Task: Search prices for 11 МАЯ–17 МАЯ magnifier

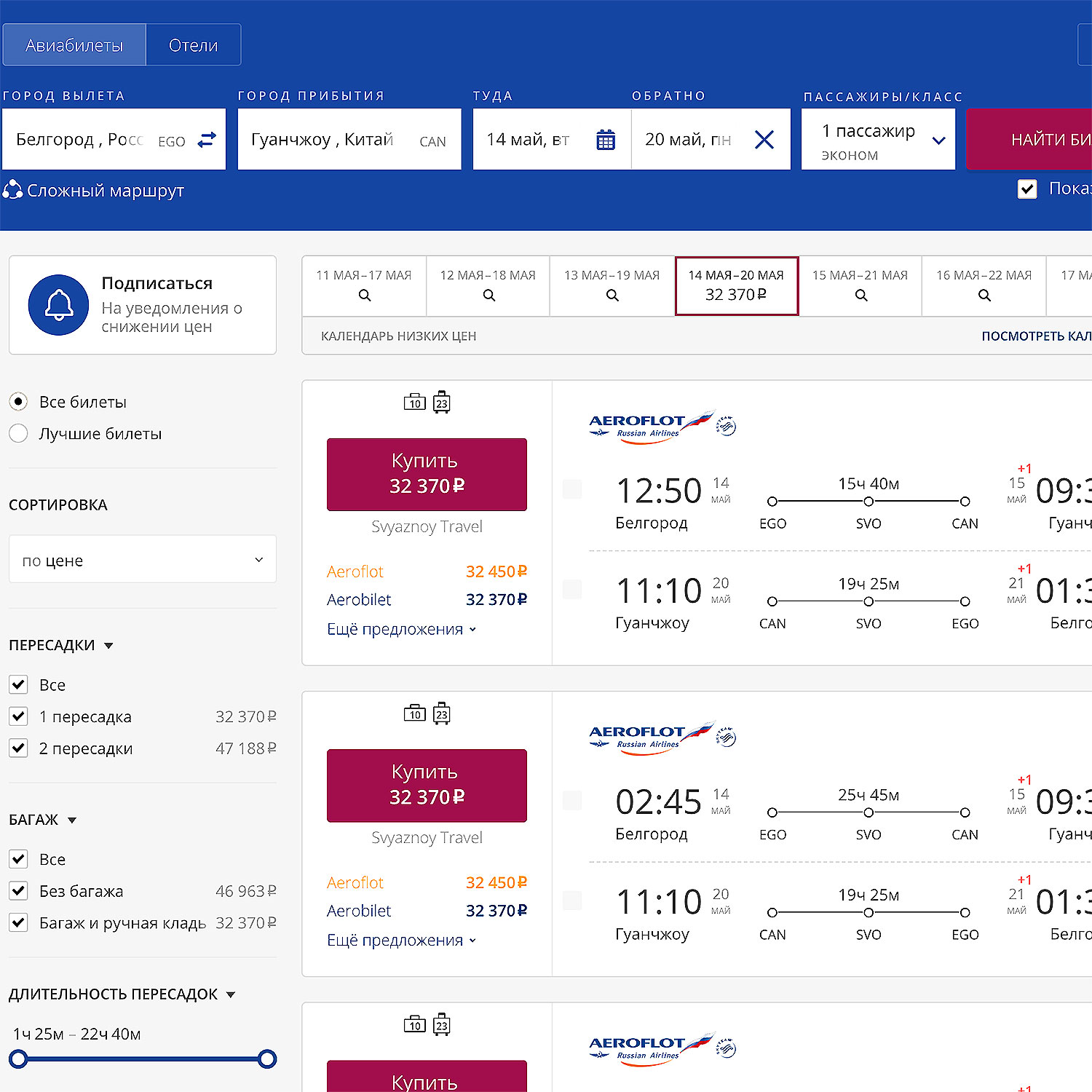Action: point(365,296)
